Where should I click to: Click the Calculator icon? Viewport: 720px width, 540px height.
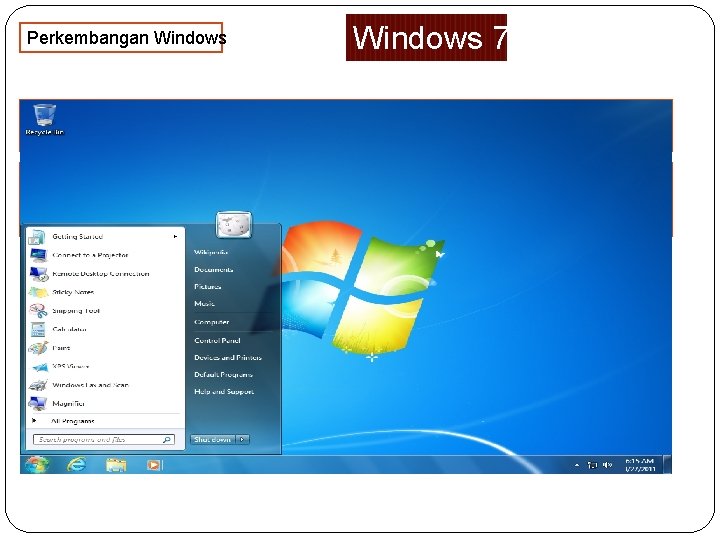[38, 329]
